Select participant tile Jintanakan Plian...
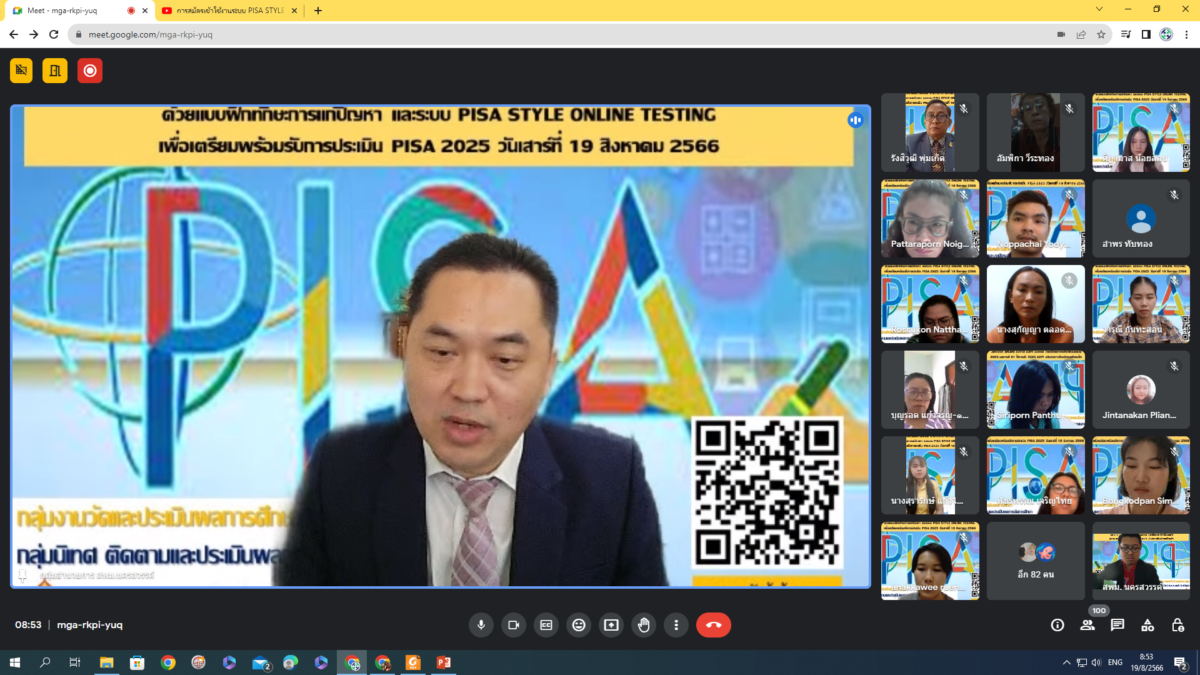This screenshot has width=1200, height=675. coord(1141,390)
